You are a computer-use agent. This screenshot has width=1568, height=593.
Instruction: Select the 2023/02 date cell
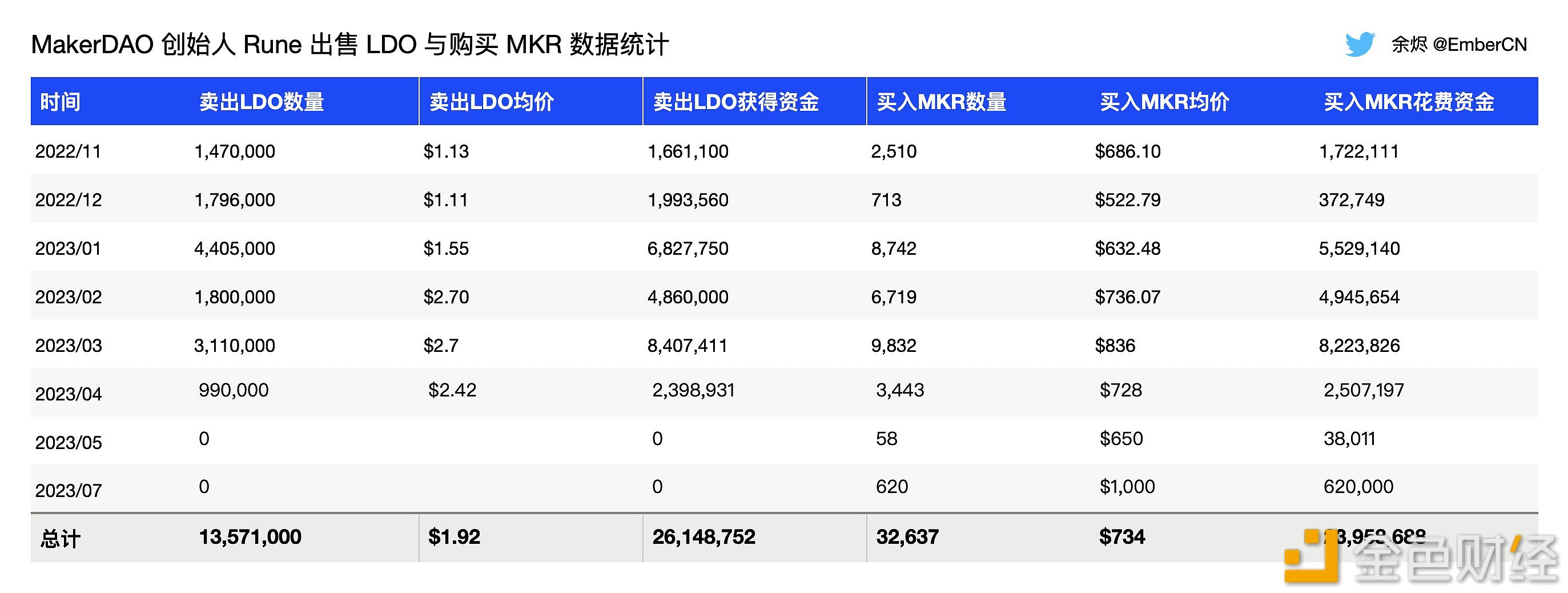(68, 297)
